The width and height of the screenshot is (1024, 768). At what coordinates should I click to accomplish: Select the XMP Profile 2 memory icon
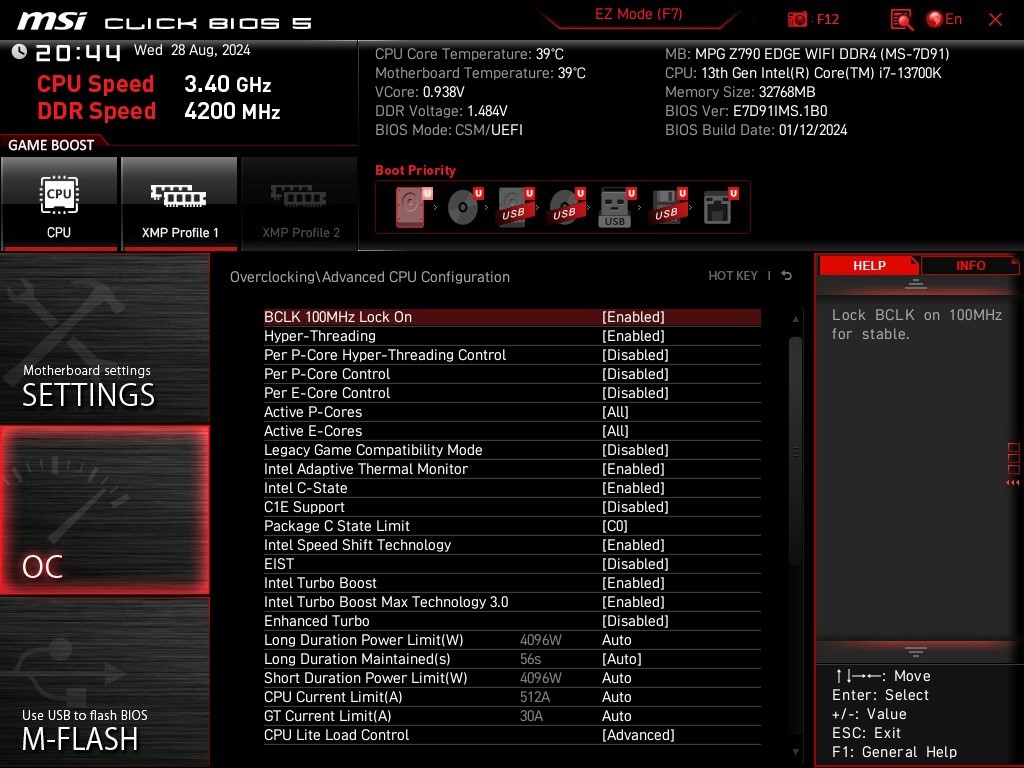[300, 204]
